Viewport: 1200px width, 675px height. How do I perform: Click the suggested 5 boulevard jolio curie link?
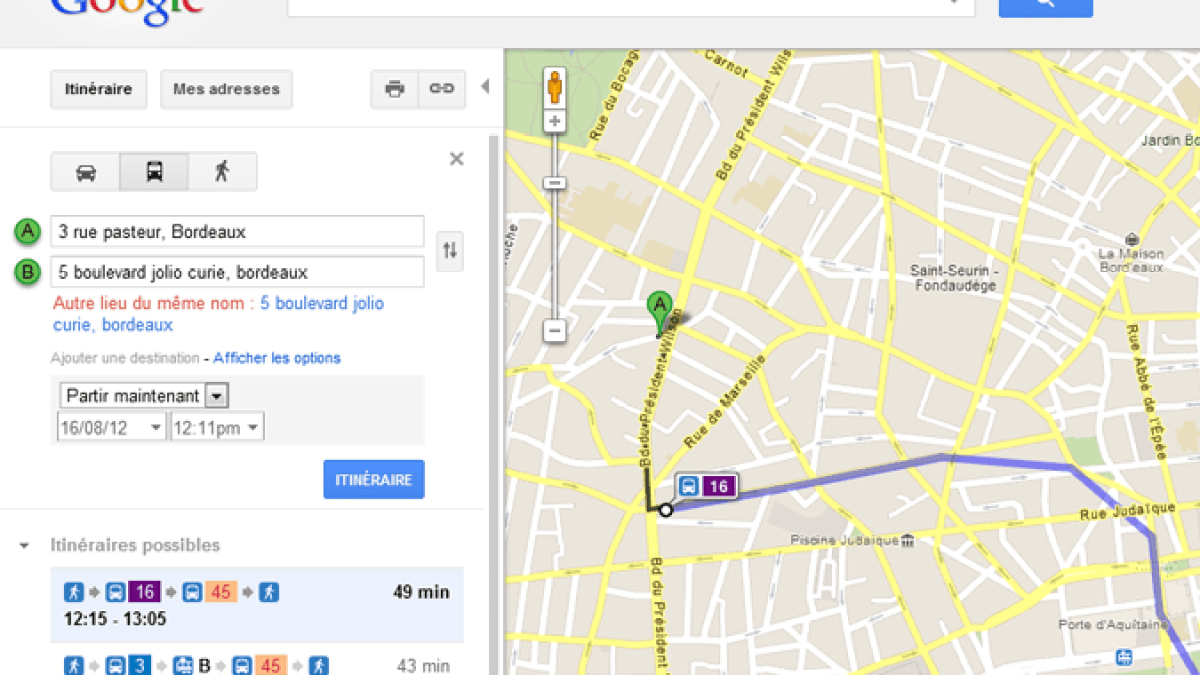click(218, 314)
